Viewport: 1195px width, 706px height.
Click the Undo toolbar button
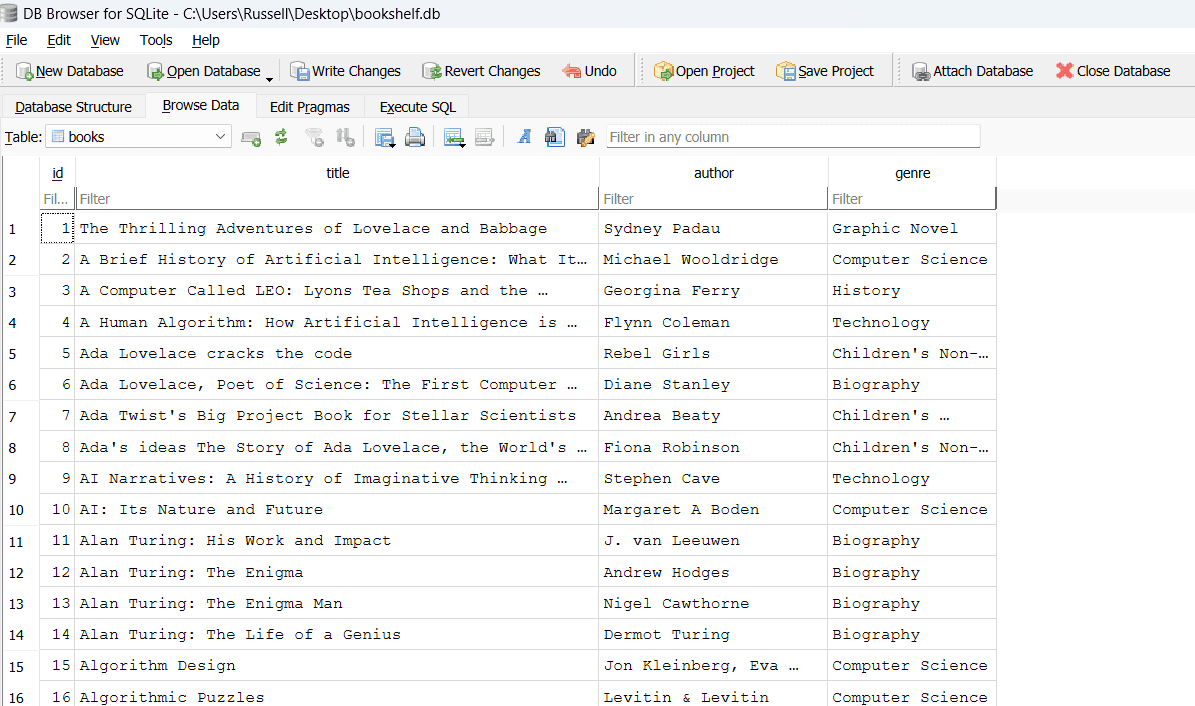tap(589, 71)
